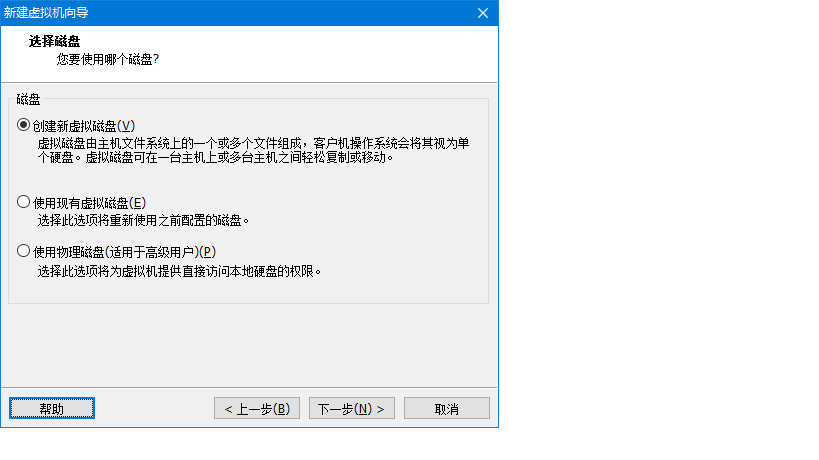Cancel the wizard with 取消

(447, 408)
